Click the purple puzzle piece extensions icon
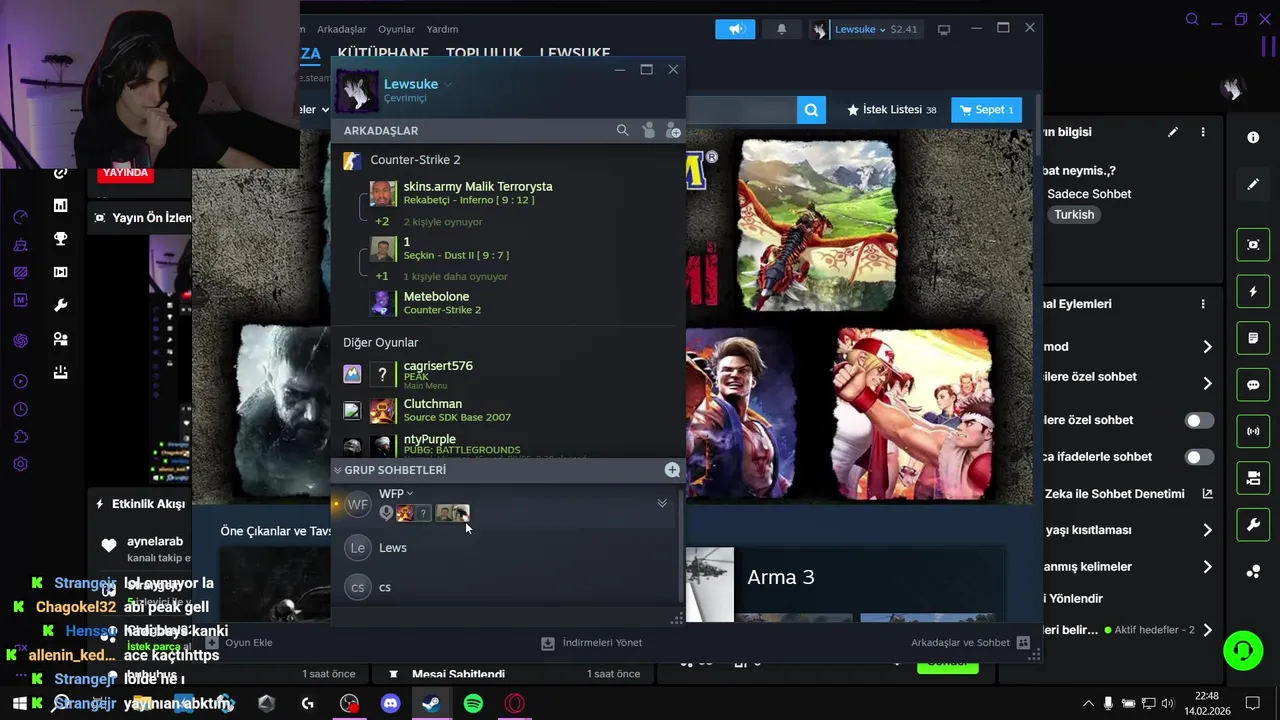This screenshot has width=1280, height=720. tap(20, 437)
